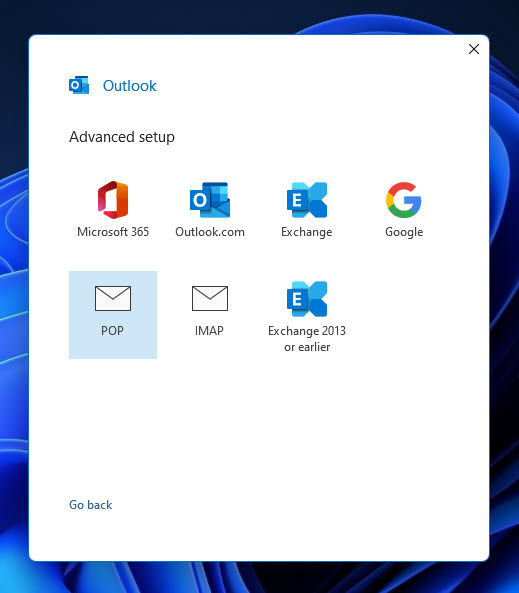Close the Outlook setup dialog
The height and width of the screenshot is (593, 519).
(474, 49)
